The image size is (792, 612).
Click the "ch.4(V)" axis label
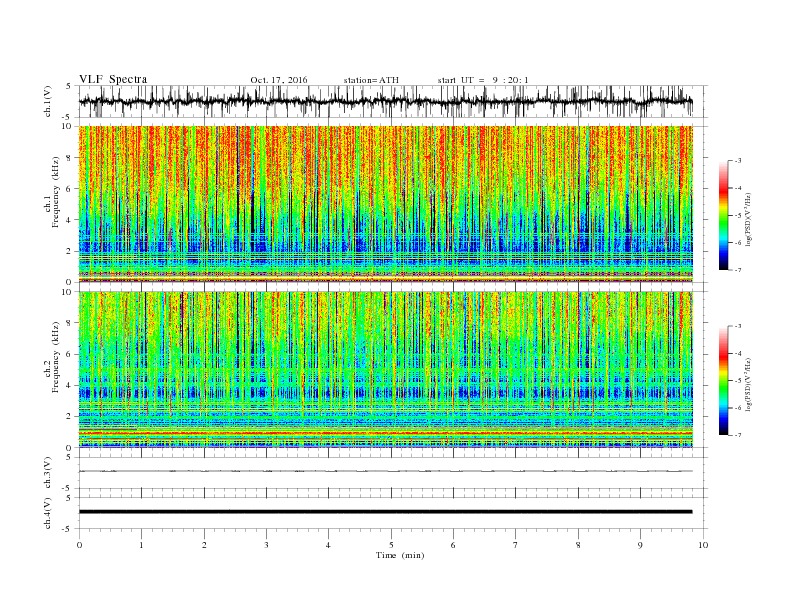(48, 513)
